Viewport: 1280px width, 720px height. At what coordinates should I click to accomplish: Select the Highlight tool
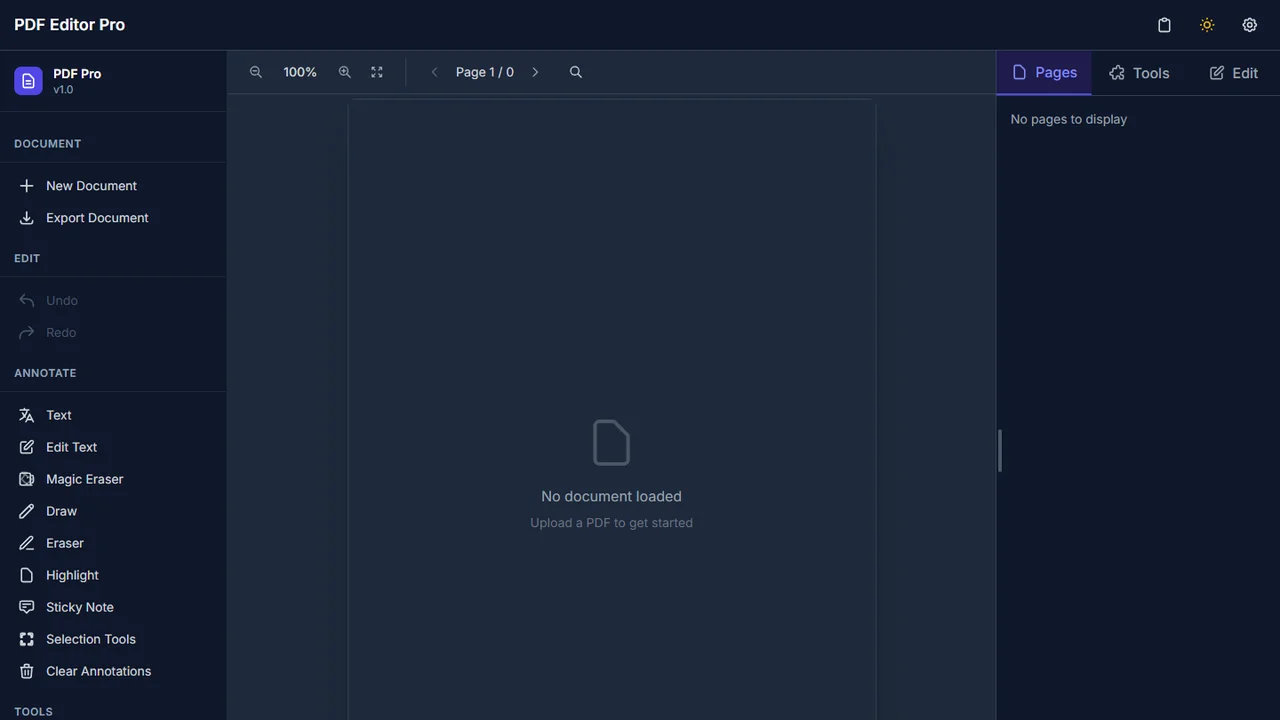pyautogui.click(x=113, y=575)
